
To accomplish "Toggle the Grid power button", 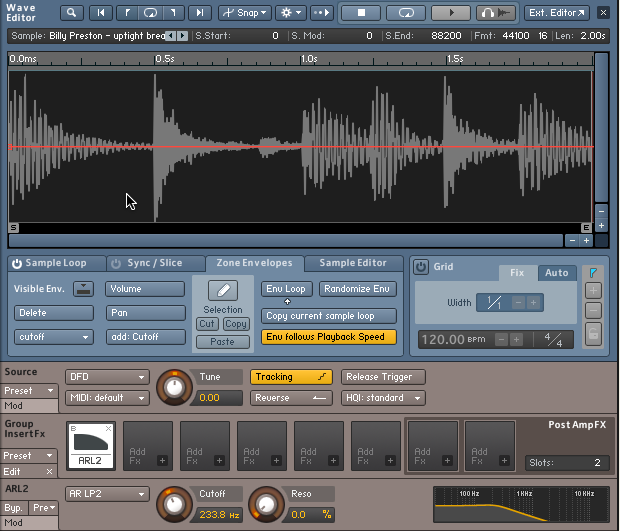I will point(421,267).
